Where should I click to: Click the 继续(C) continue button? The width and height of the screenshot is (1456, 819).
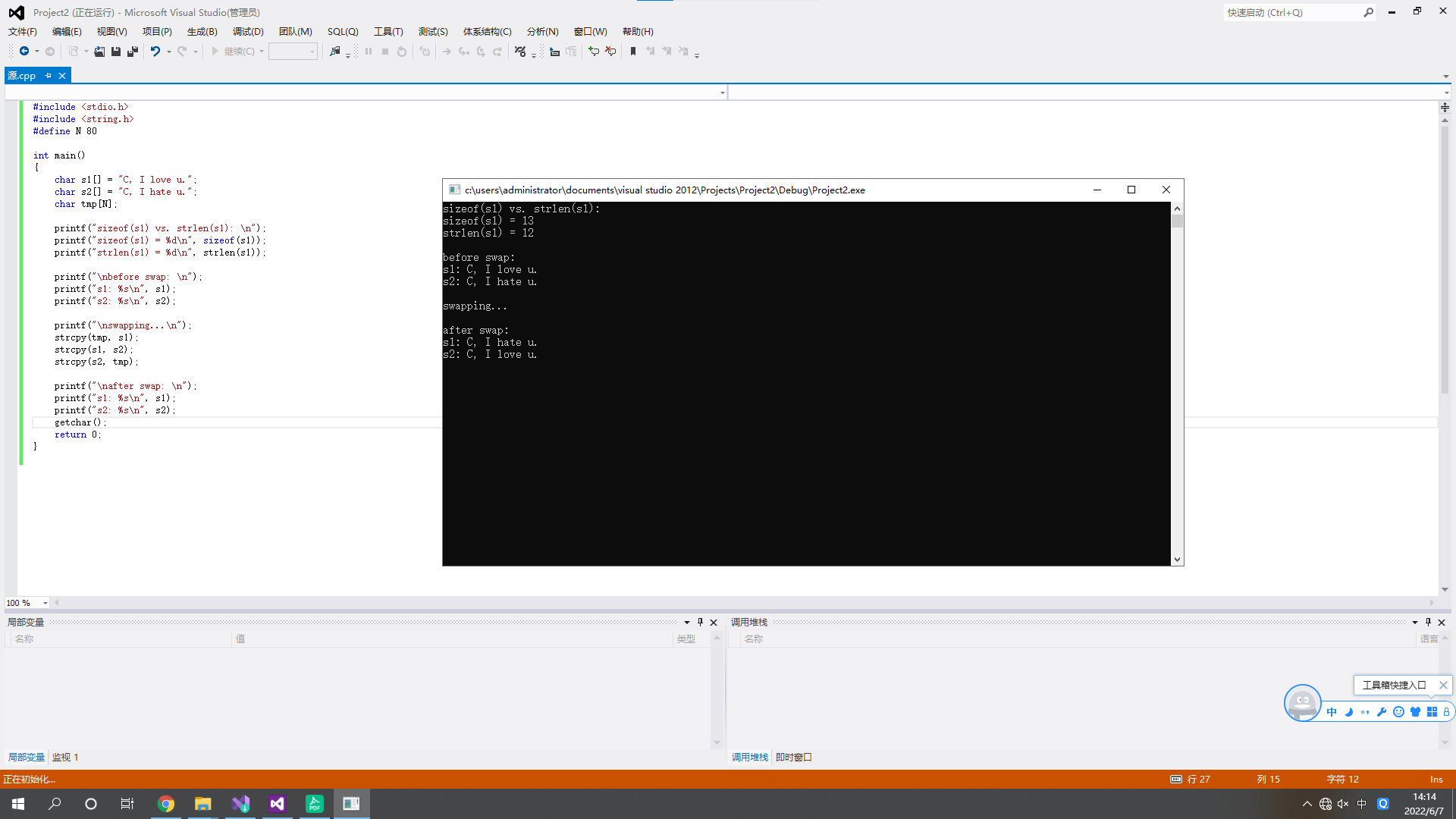tap(234, 52)
